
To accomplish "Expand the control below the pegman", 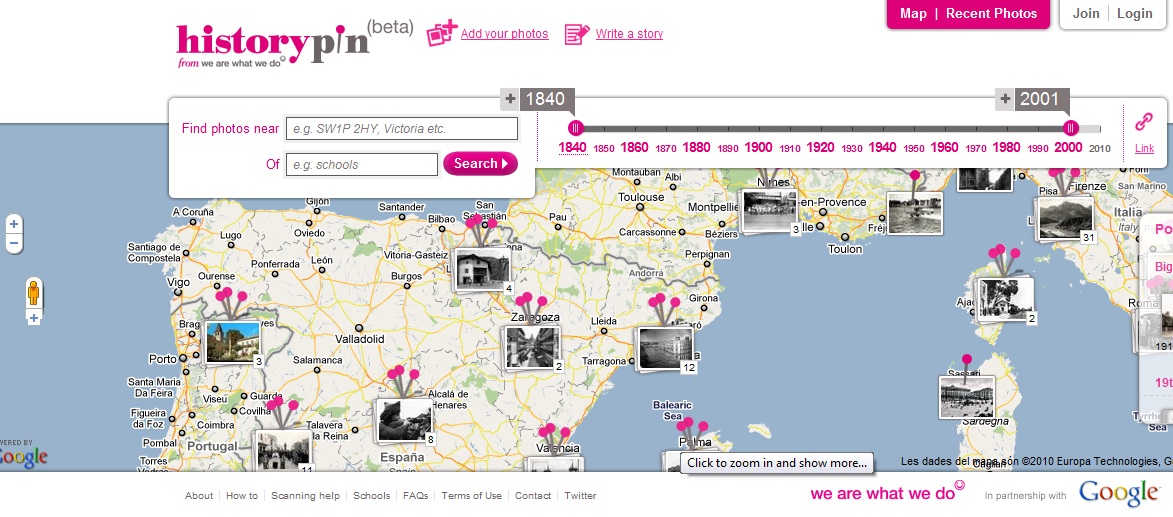I will point(33,318).
